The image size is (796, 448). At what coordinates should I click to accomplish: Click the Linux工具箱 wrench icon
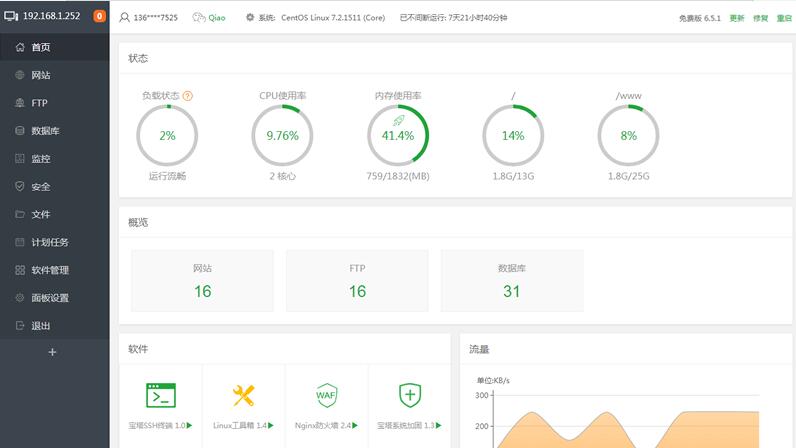click(243, 395)
